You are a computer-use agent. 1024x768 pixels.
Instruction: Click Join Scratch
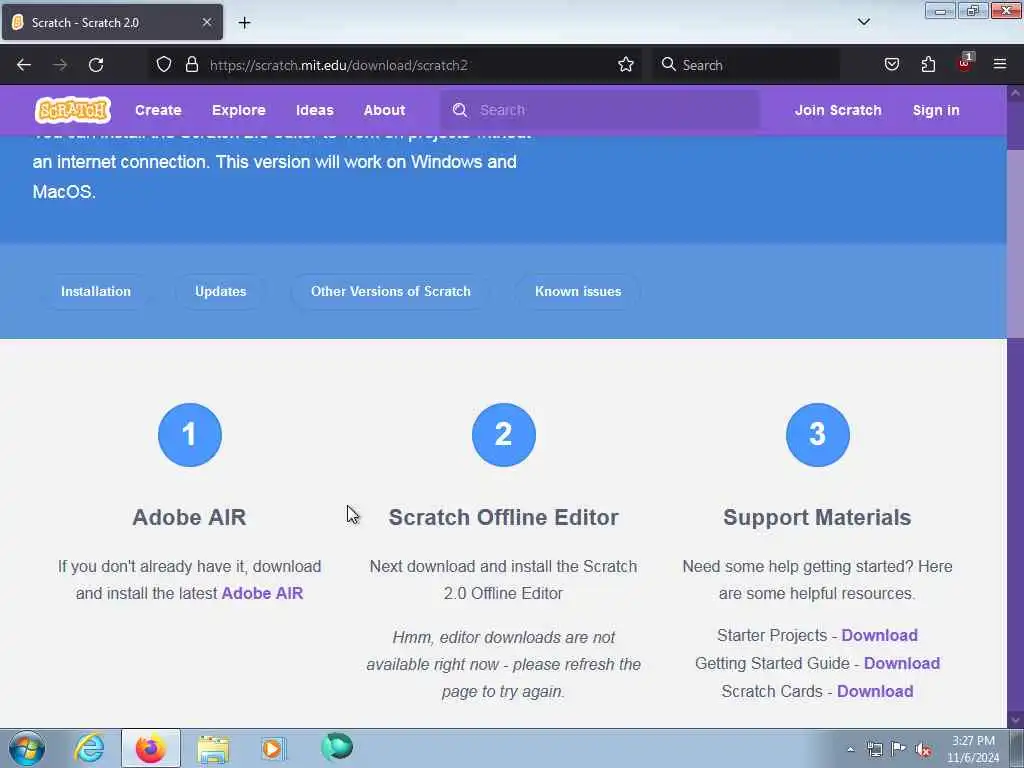[x=838, y=110]
